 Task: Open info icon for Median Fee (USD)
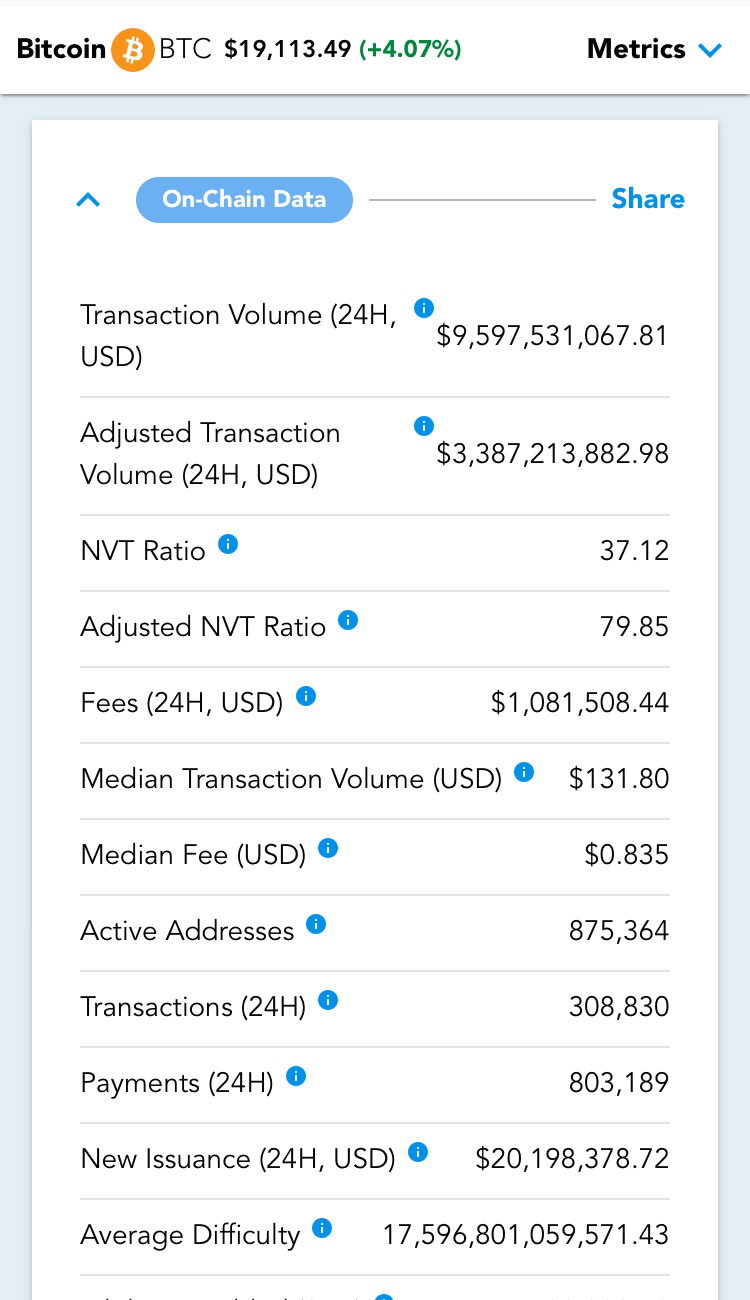[328, 848]
